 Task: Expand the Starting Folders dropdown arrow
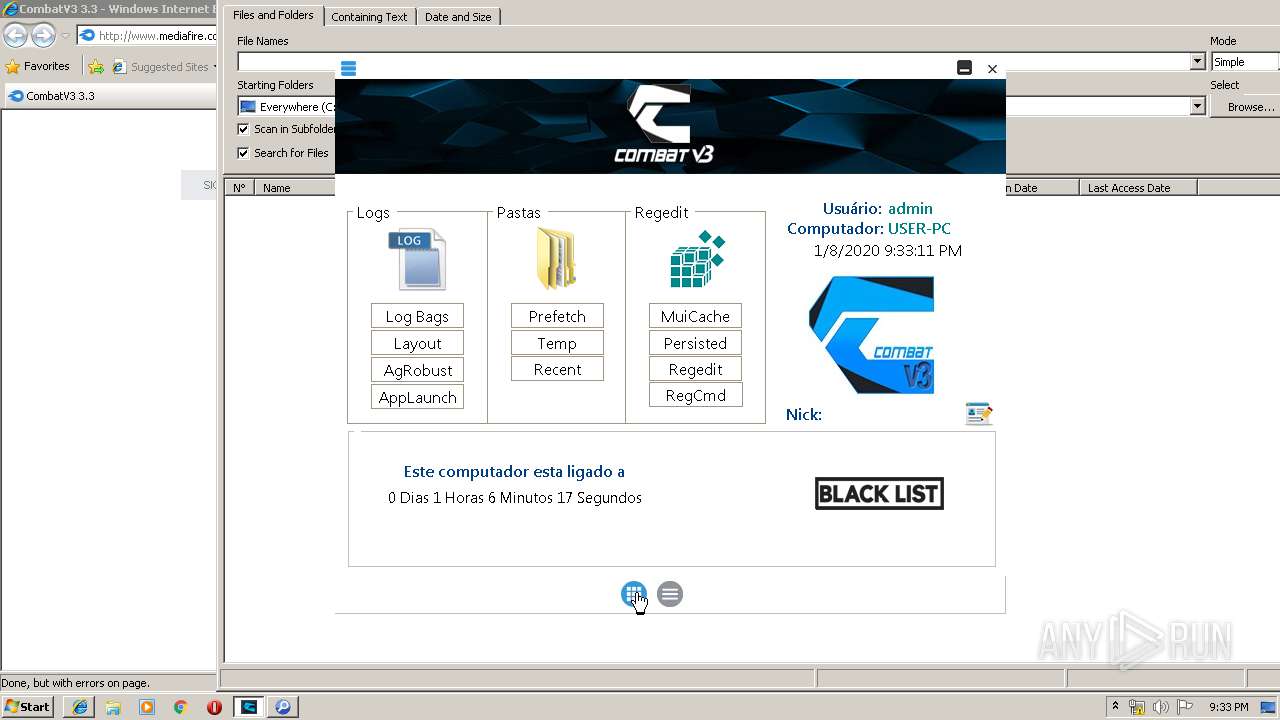1197,106
